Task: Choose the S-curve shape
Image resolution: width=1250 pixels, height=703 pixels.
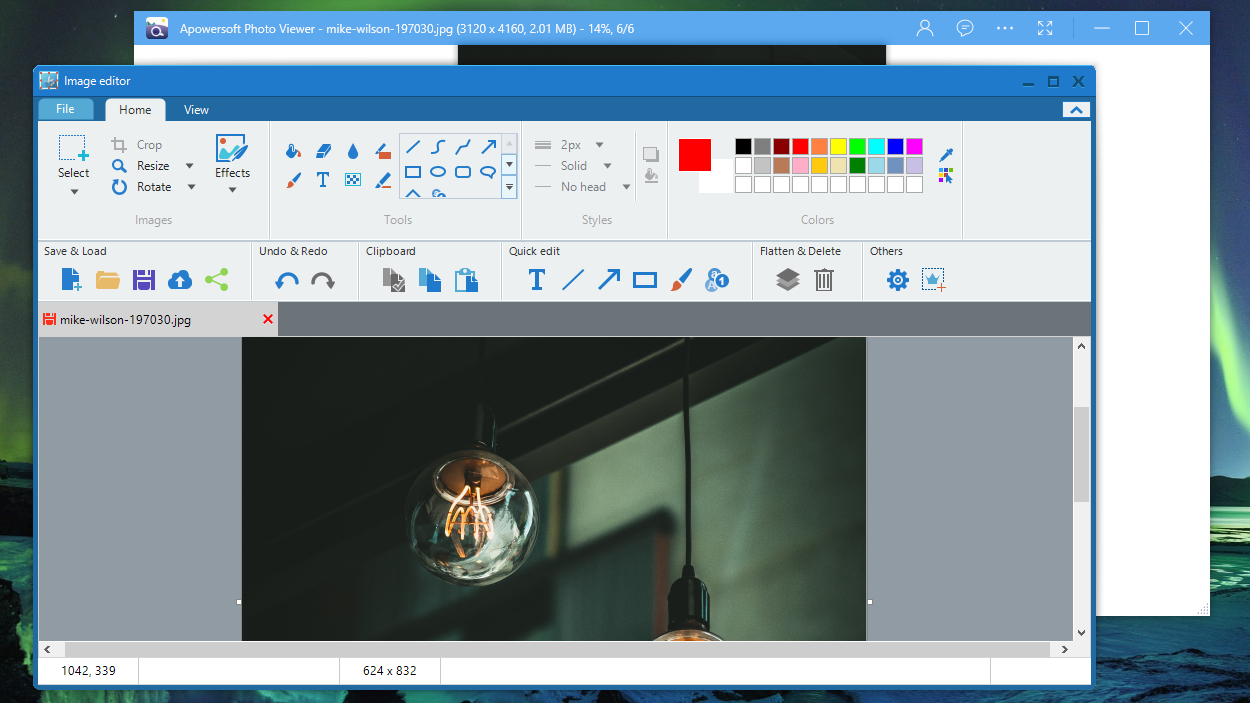Action: [x=438, y=147]
